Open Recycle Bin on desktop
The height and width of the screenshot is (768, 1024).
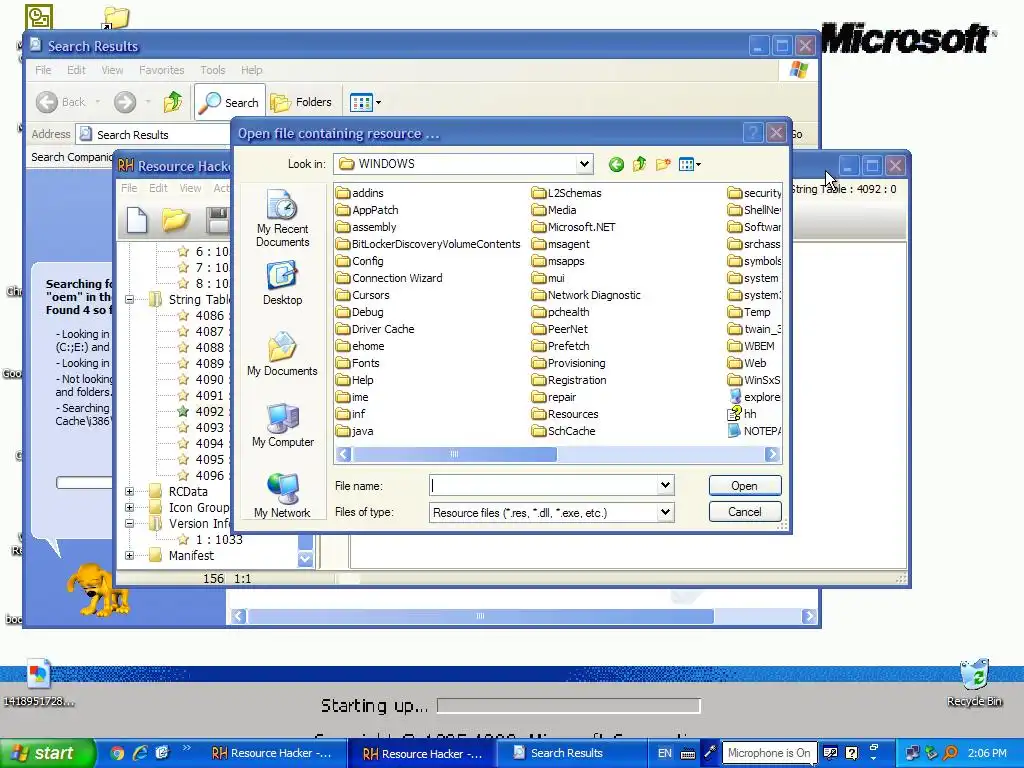click(x=974, y=683)
